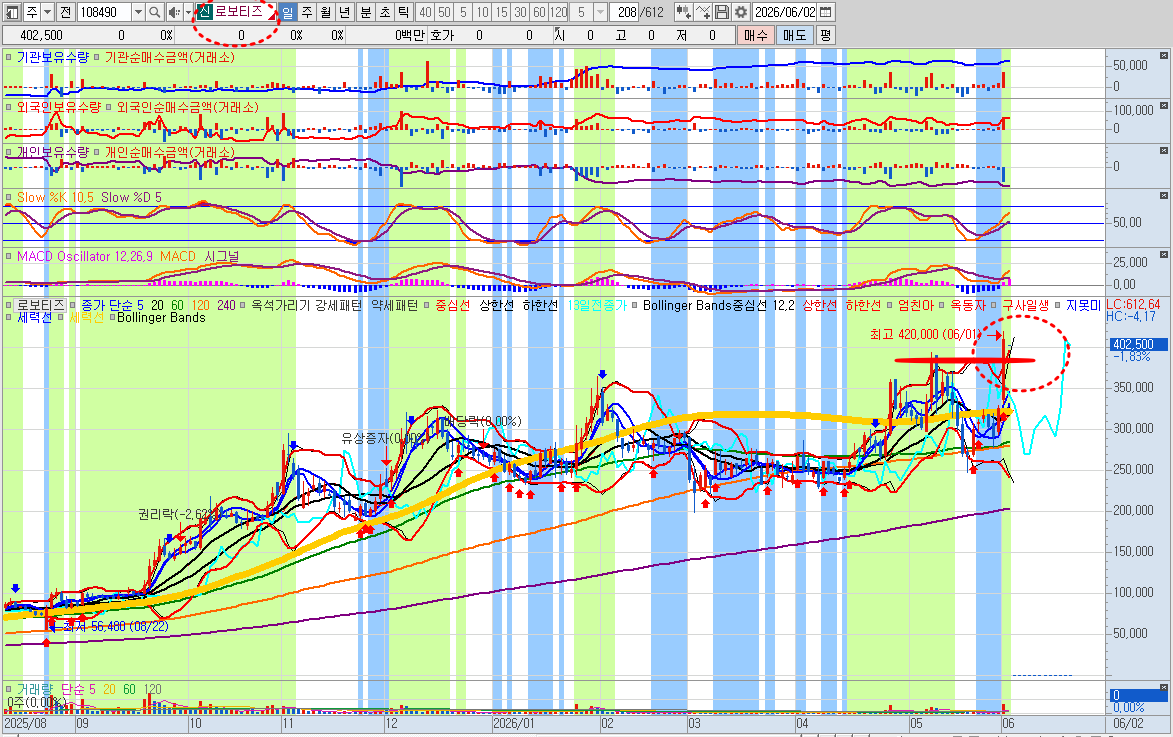Click the Slow %K legend marker

8,198
